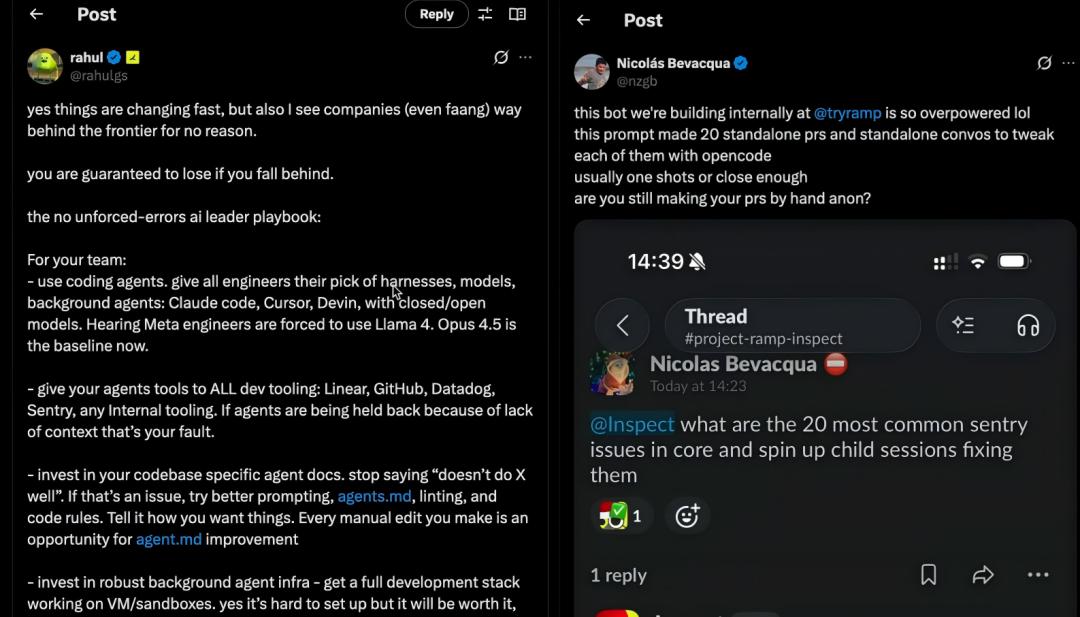This screenshot has height=617, width=1080.
Task: Click the Grok icon on Nicolás's post
Action: (1044, 63)
